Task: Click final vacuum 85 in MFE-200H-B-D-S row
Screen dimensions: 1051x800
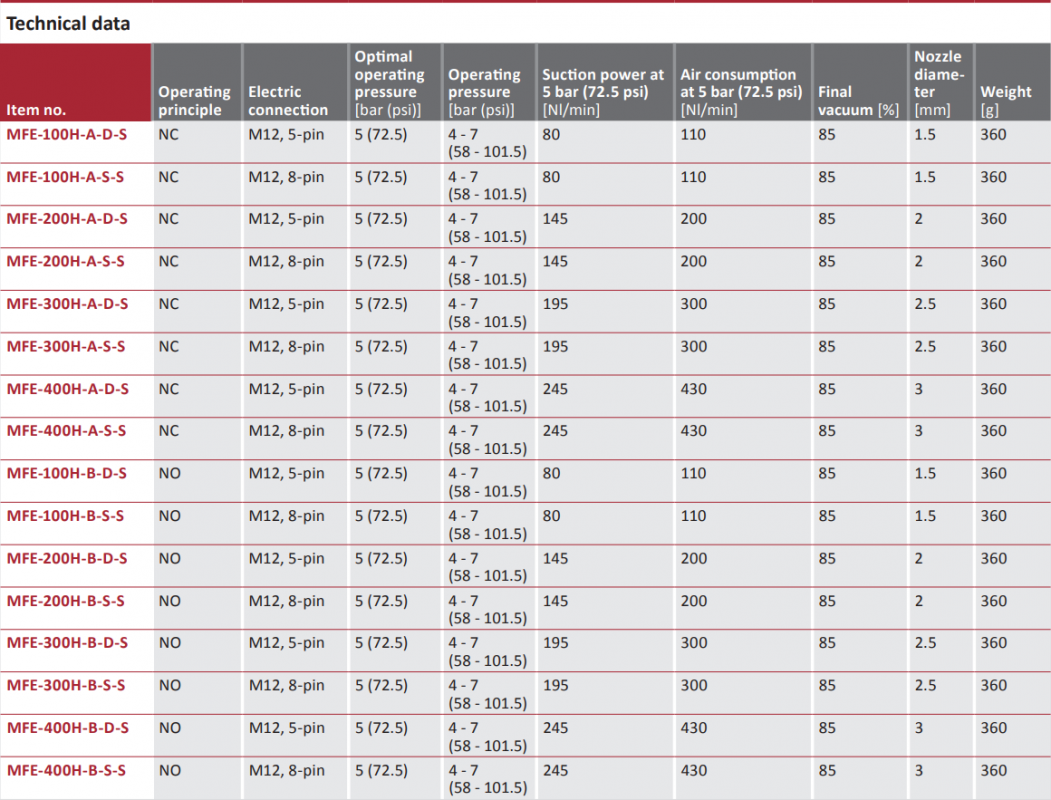Action: 826,559
